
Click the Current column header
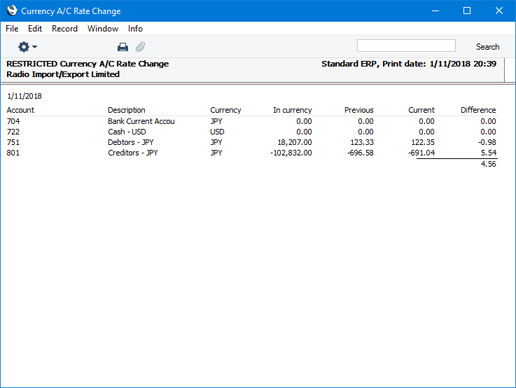pyautogui.click(x=421, y=110)
